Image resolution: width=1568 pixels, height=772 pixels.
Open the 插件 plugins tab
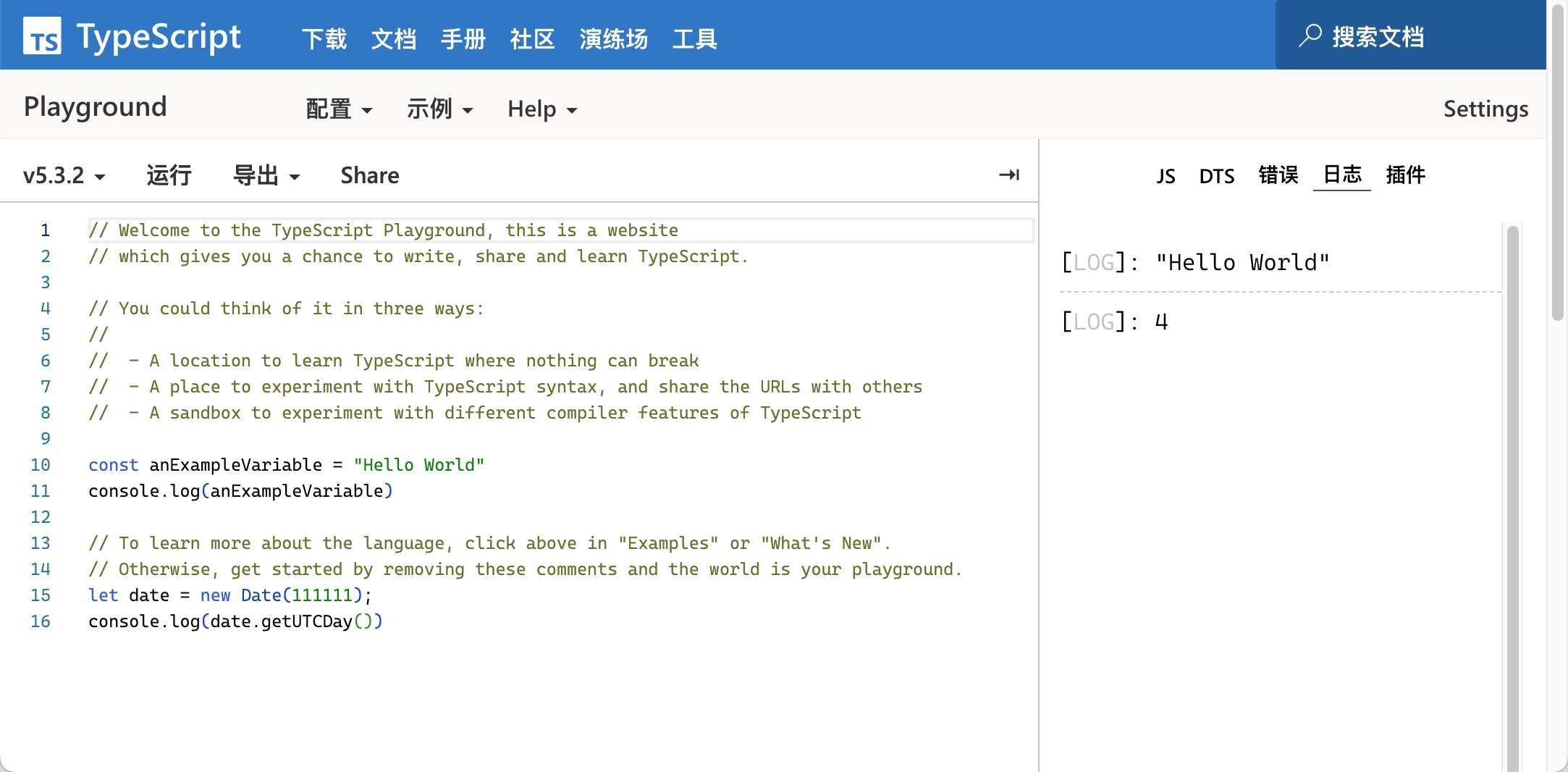(x=1405, y=175)
